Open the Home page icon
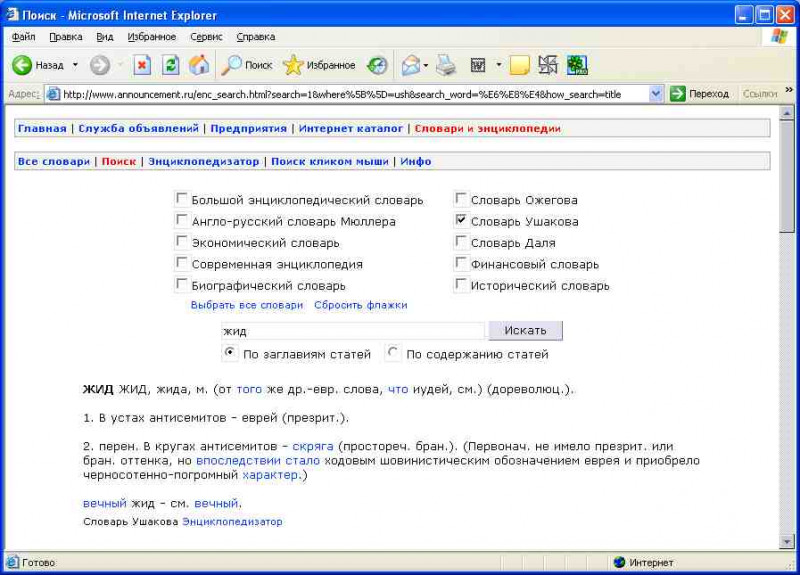The image size is (800, 575). click(199, 65)
